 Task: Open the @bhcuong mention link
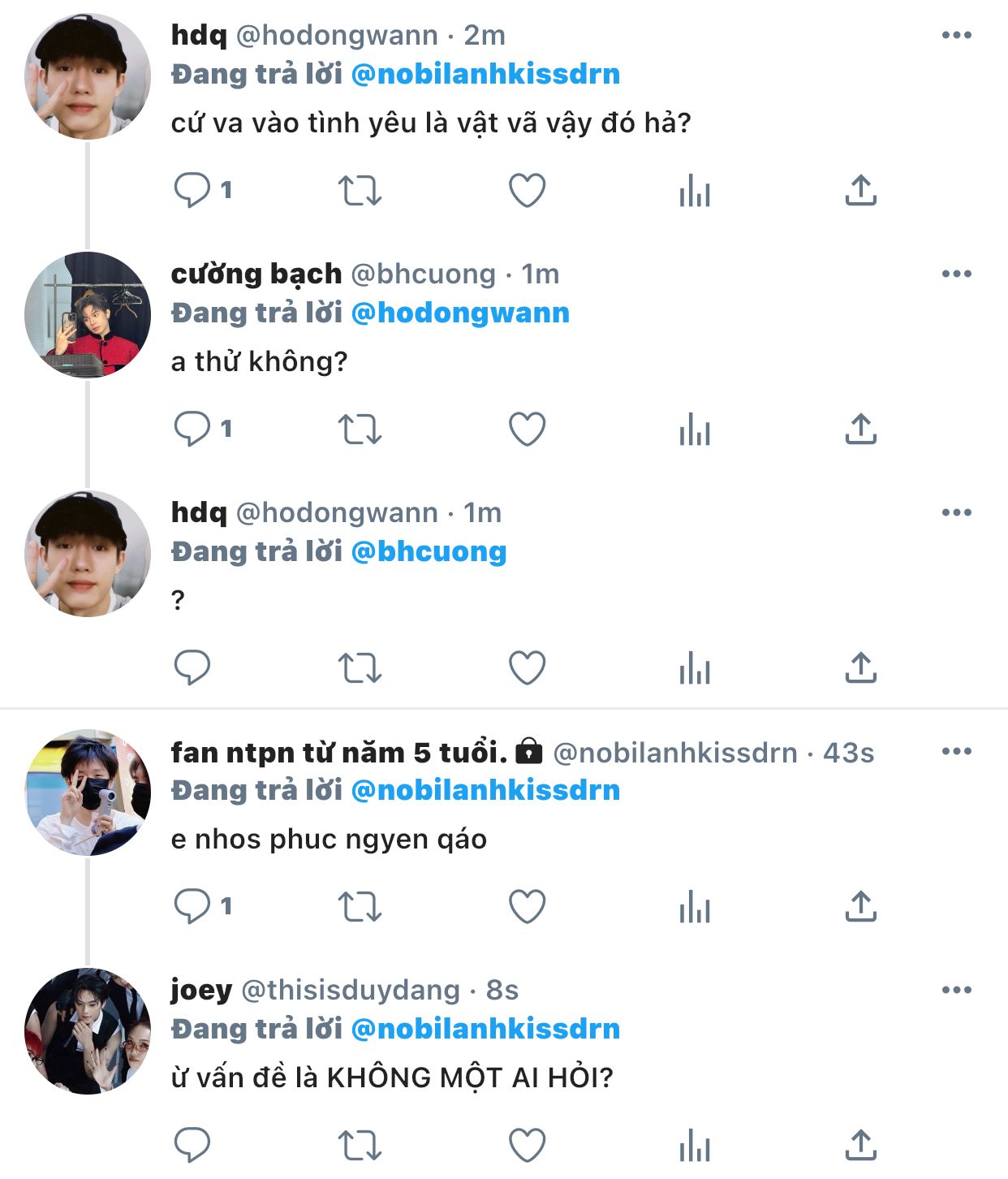429,551
